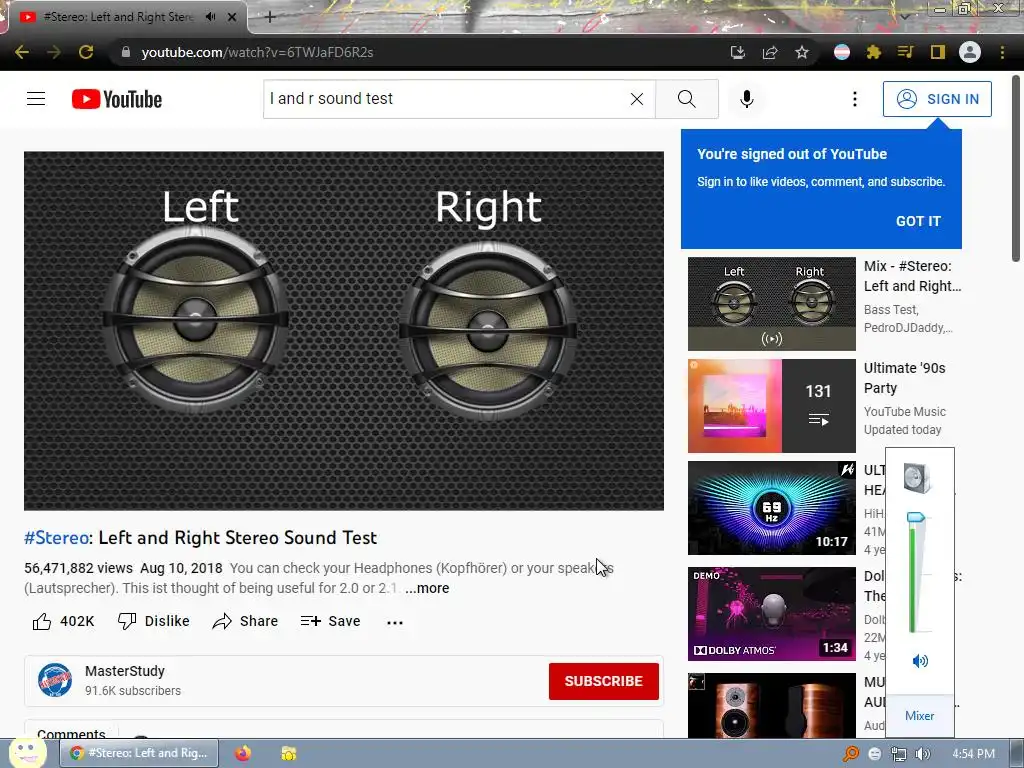The image size is (1024, 768).
Task: Open the media control toolbar icon
Action: point(905,52)
